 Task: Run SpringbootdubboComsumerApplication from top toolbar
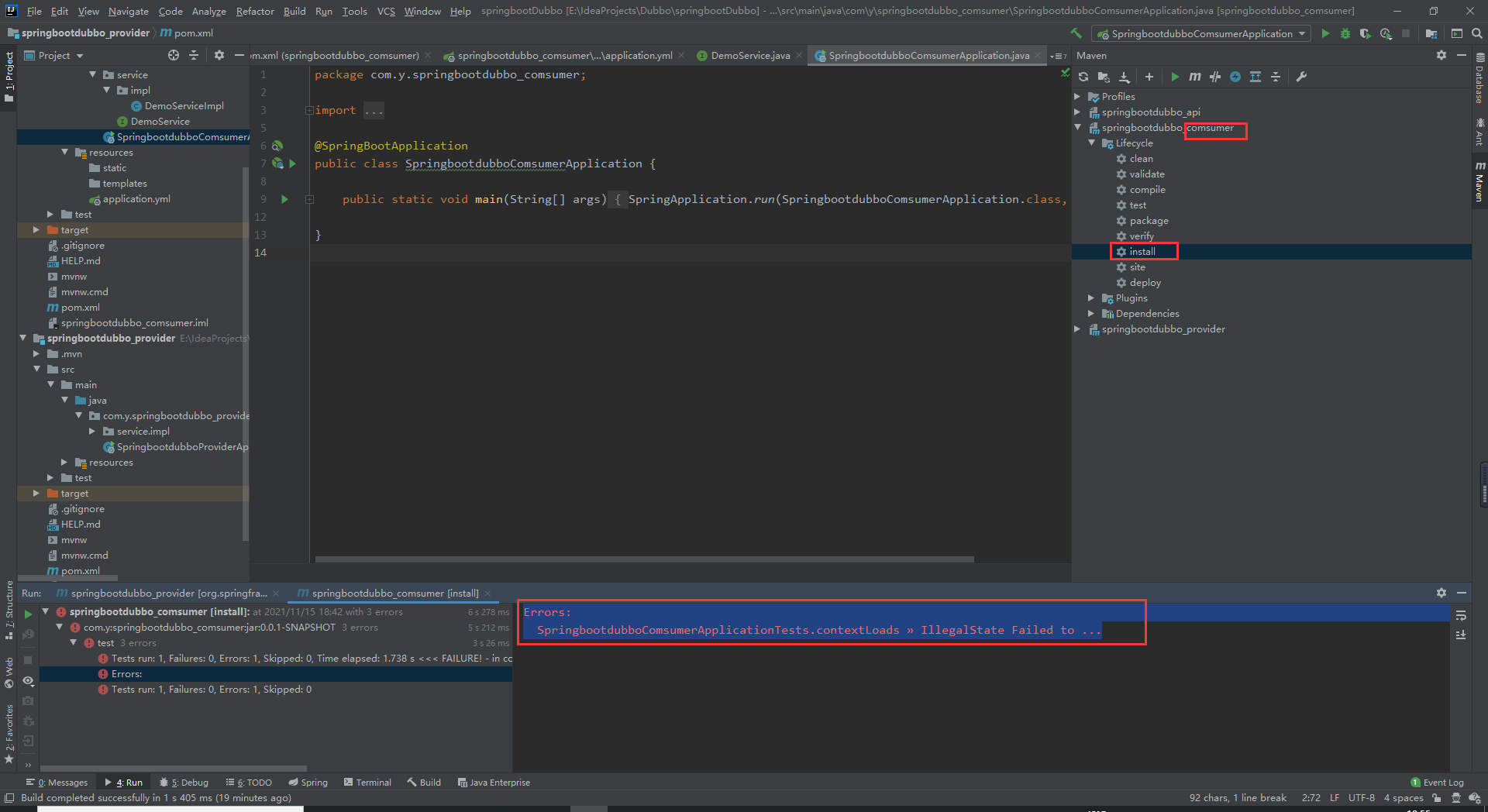1325,33
